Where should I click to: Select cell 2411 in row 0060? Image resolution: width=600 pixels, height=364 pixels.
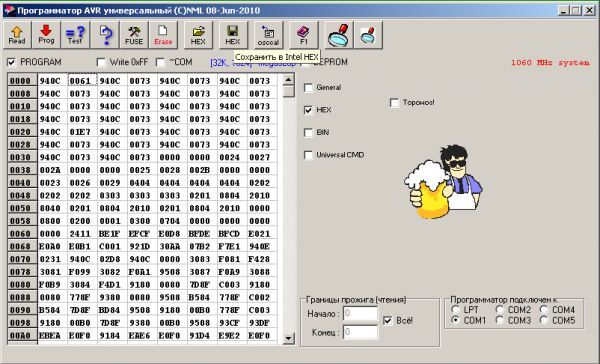pyautogui.click(x=83, y=233)
